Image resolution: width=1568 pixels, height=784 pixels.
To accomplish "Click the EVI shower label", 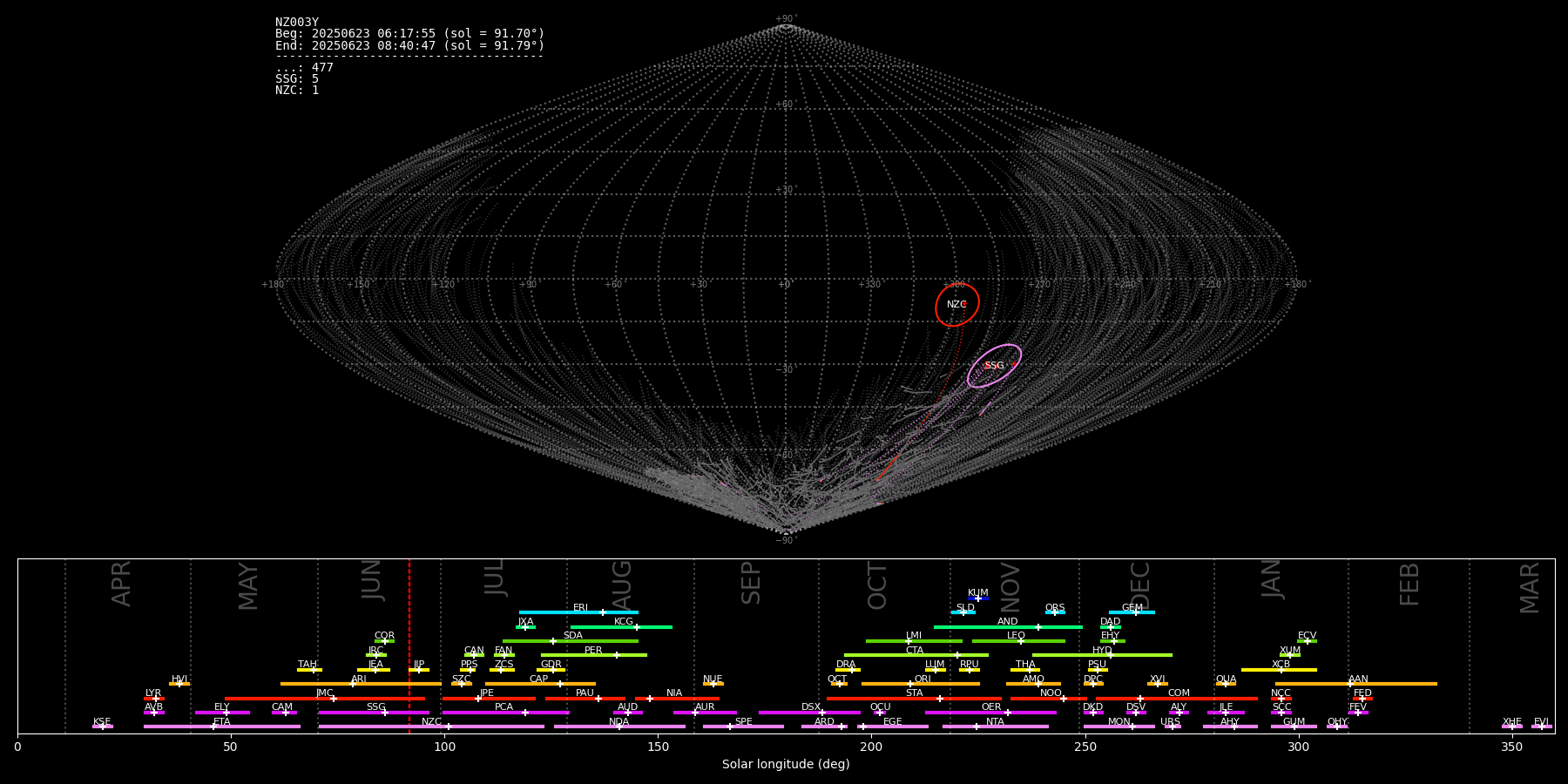I will 1541,722.
